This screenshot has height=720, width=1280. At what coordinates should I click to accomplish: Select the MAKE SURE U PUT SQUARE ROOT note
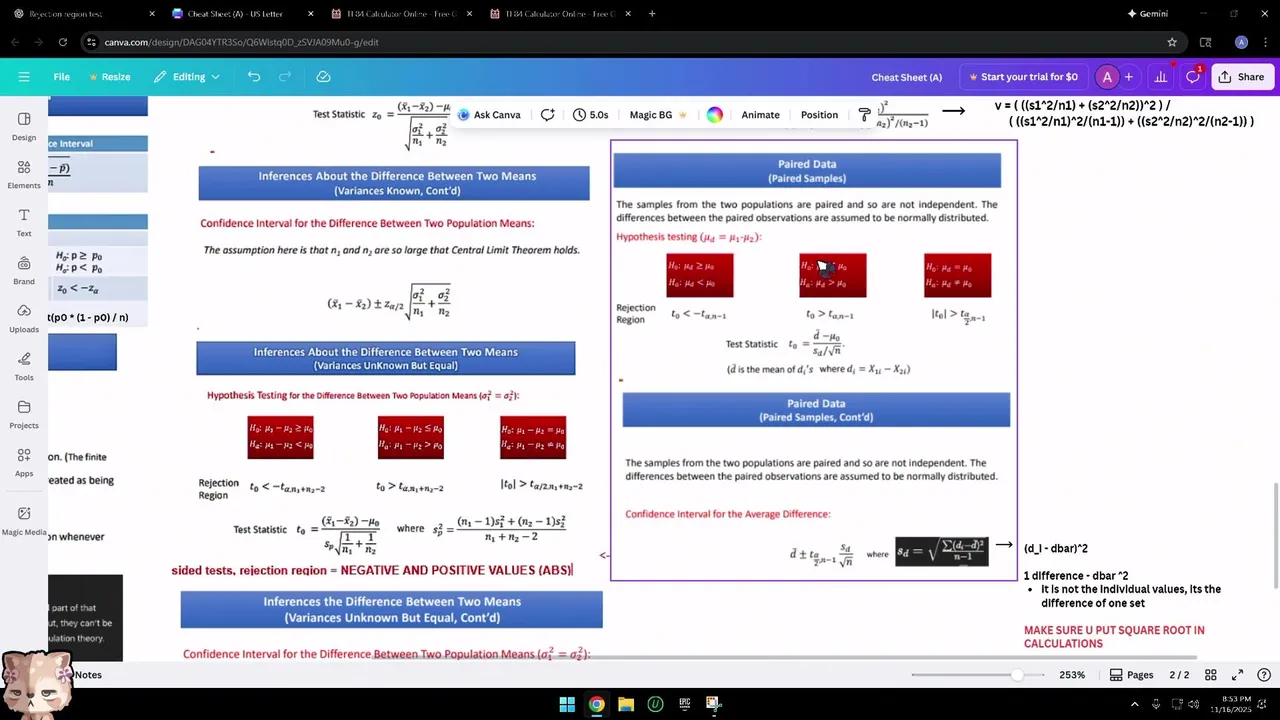pyautogui.click(x=1114, y=637)
